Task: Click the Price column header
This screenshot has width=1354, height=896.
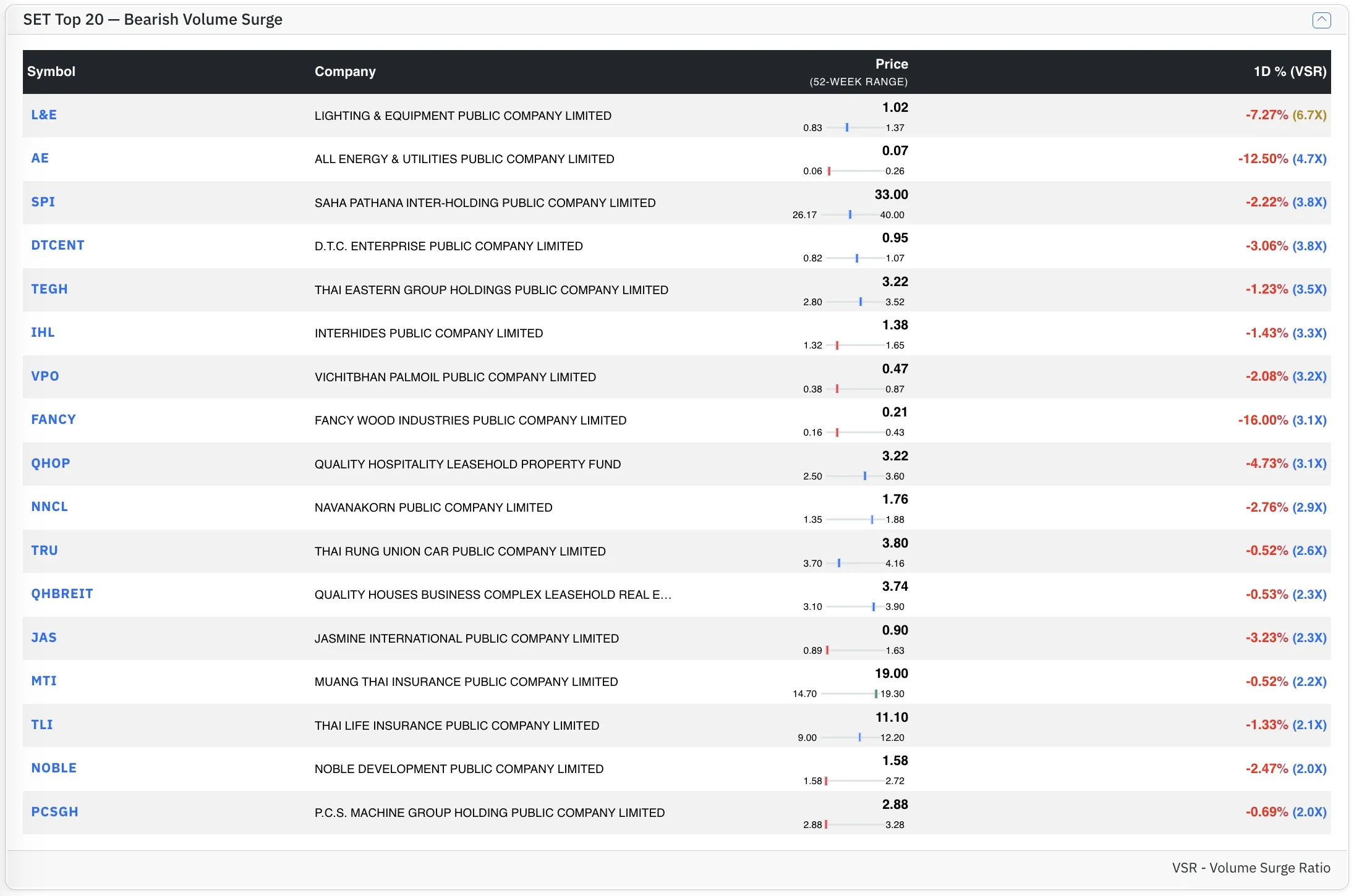Action: tap(892, 64)
